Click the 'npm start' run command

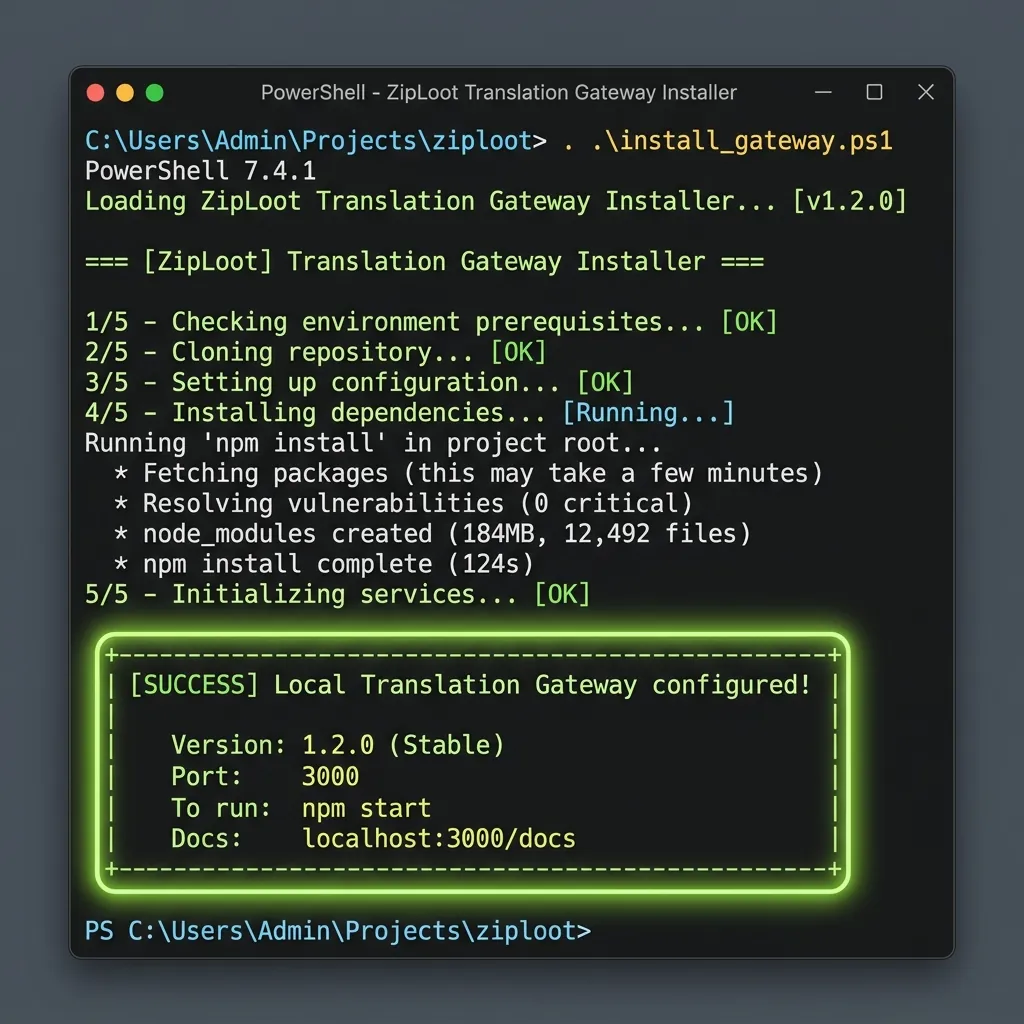(366, 808)
